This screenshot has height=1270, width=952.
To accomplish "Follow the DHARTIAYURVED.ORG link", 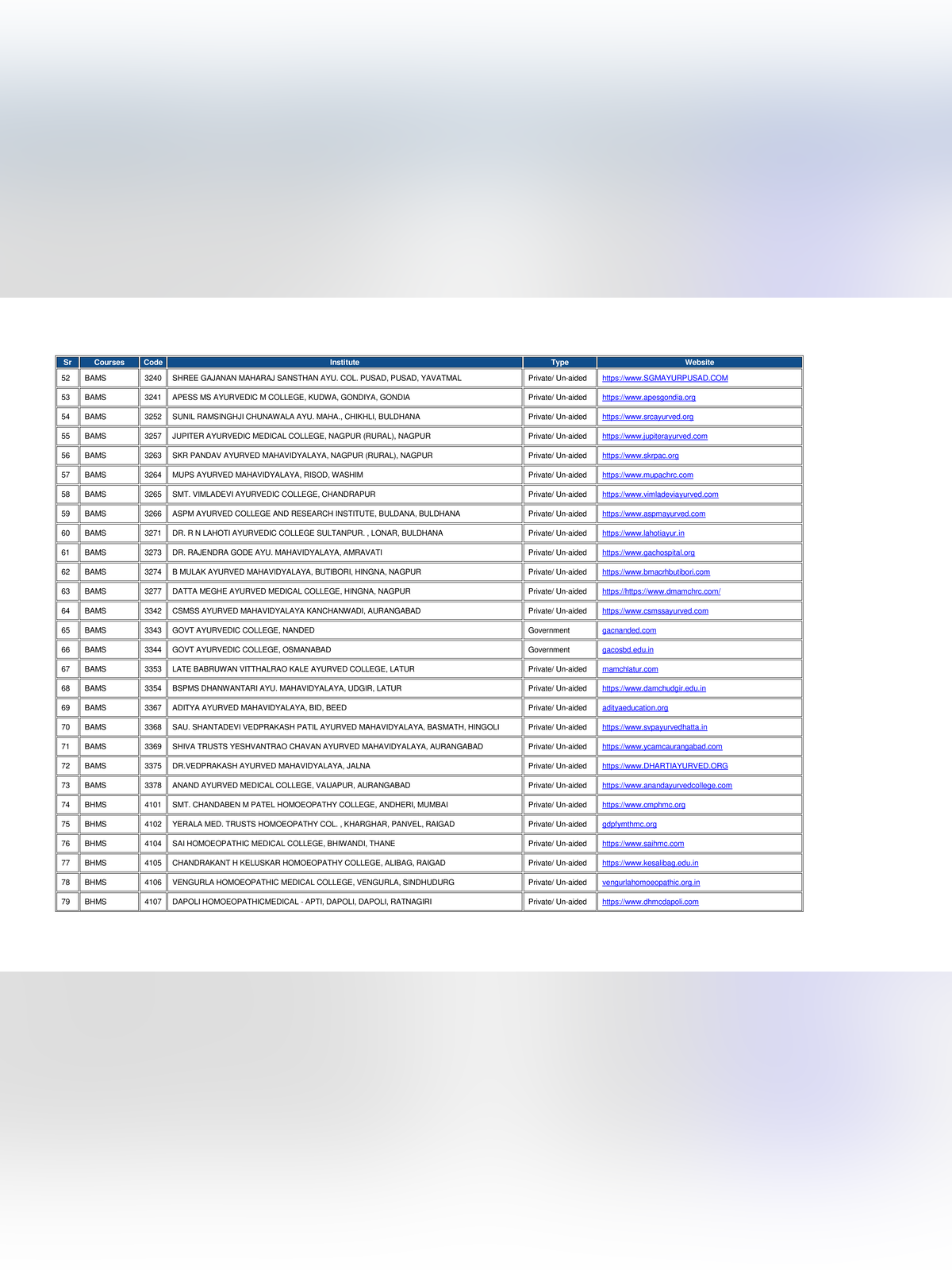I will 665,766.
